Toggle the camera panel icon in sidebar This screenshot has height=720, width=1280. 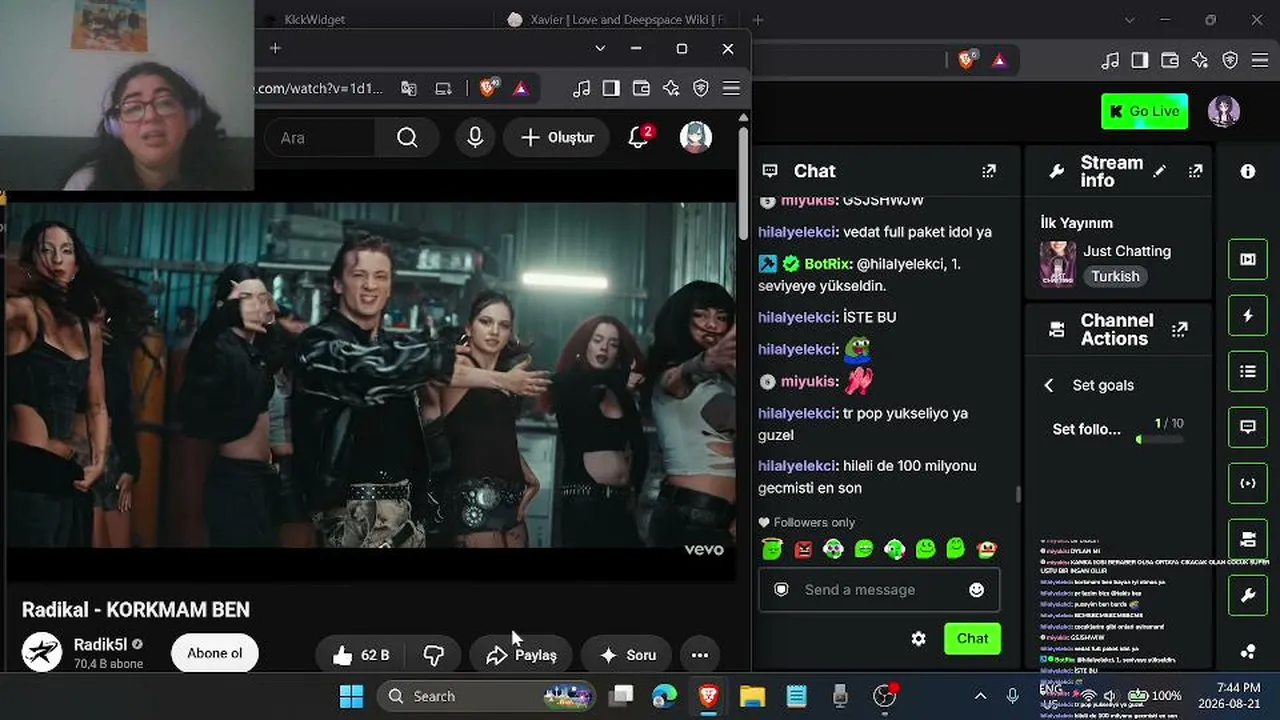[x=1248, y=539]
